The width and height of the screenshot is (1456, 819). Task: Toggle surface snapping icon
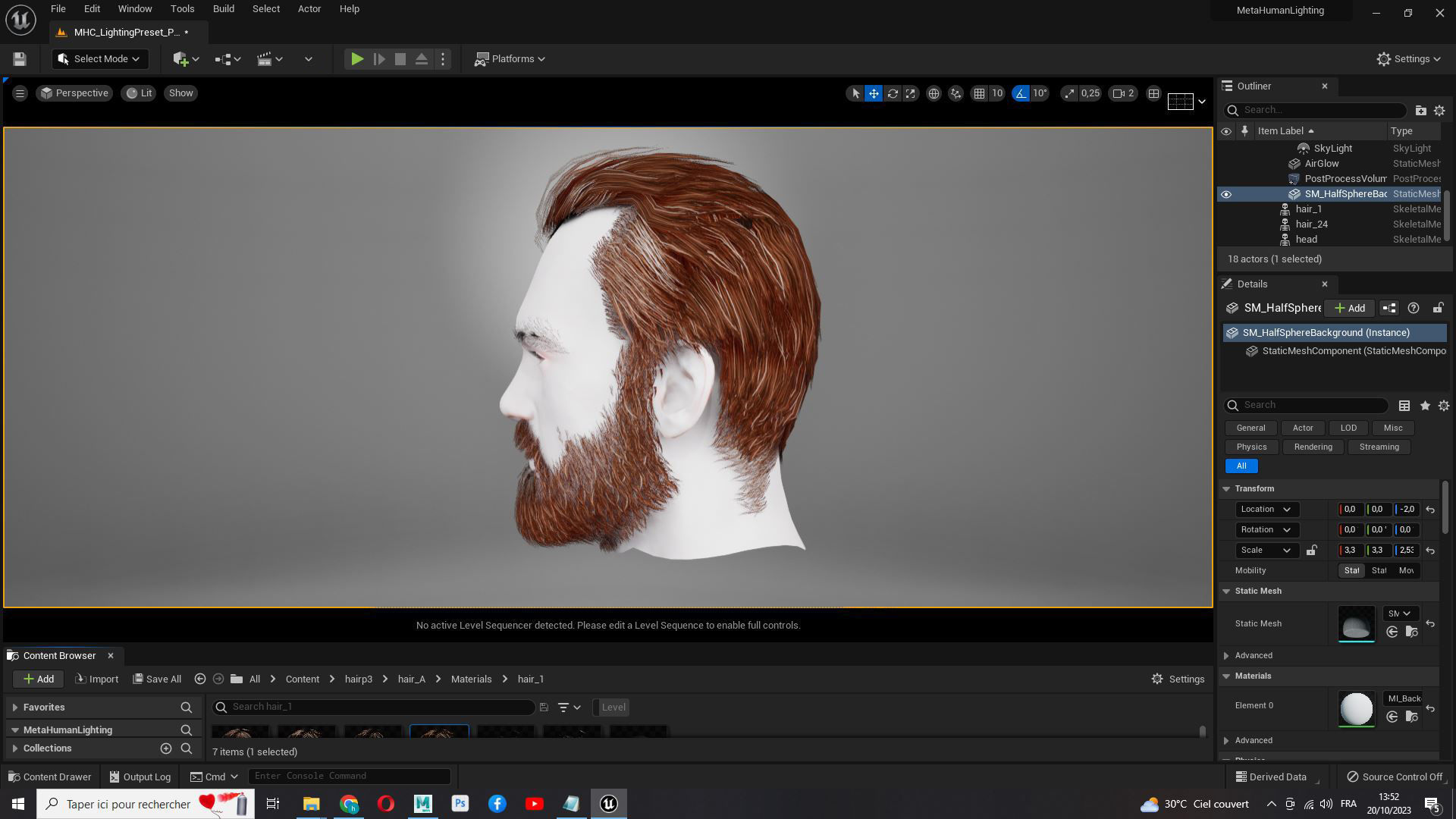tap(955, 93)
